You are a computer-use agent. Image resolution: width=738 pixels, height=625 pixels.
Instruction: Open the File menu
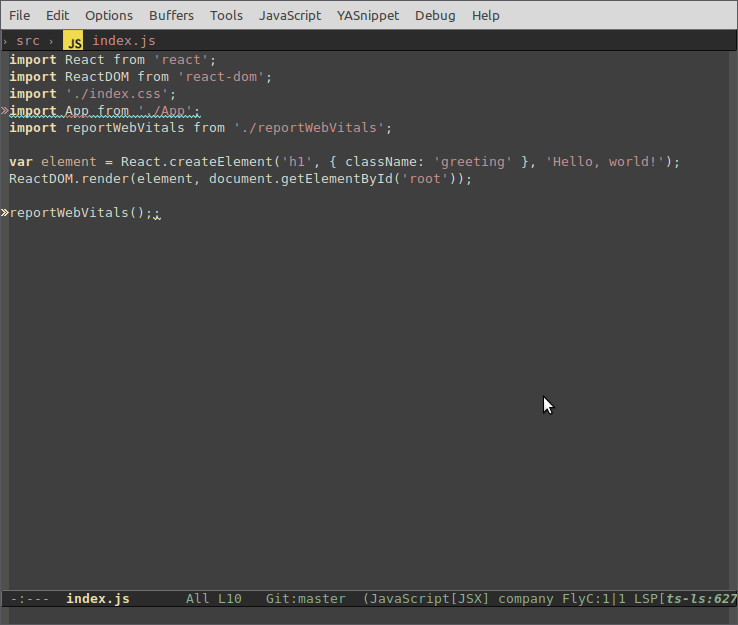[20, 15]
